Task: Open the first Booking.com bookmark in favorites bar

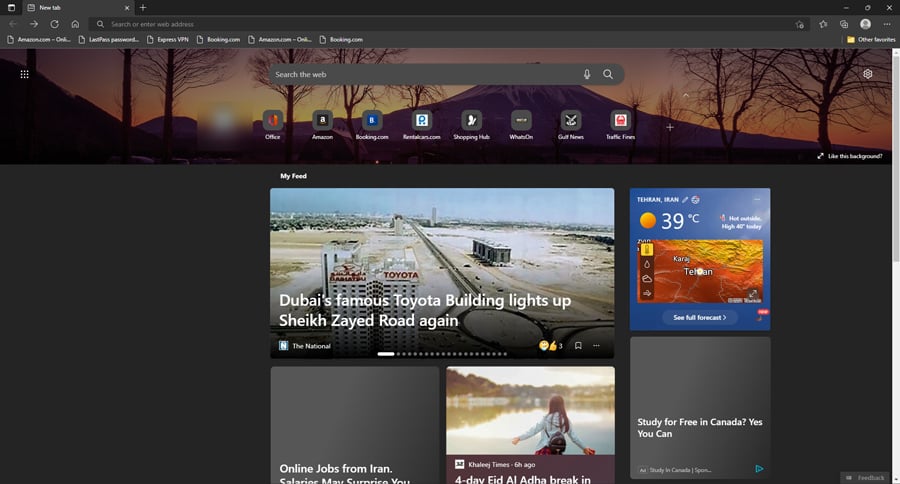Action: click(x=218, y=40)
